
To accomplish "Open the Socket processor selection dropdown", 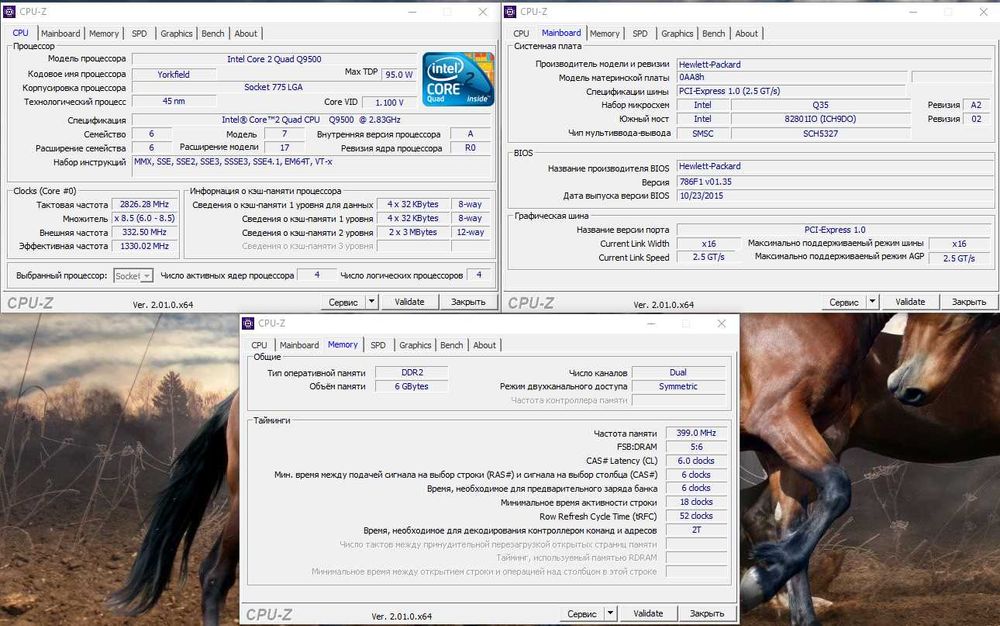I will 133,275.
